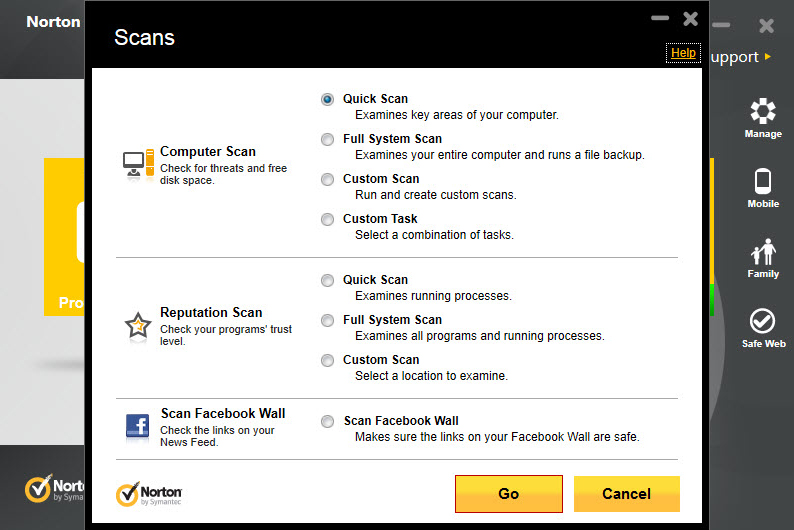This screenshot has width=794, height=530.
Task: Click the Norton by Symantec logo in dialog
Action: pyautogui.click(x=149, y=494)
